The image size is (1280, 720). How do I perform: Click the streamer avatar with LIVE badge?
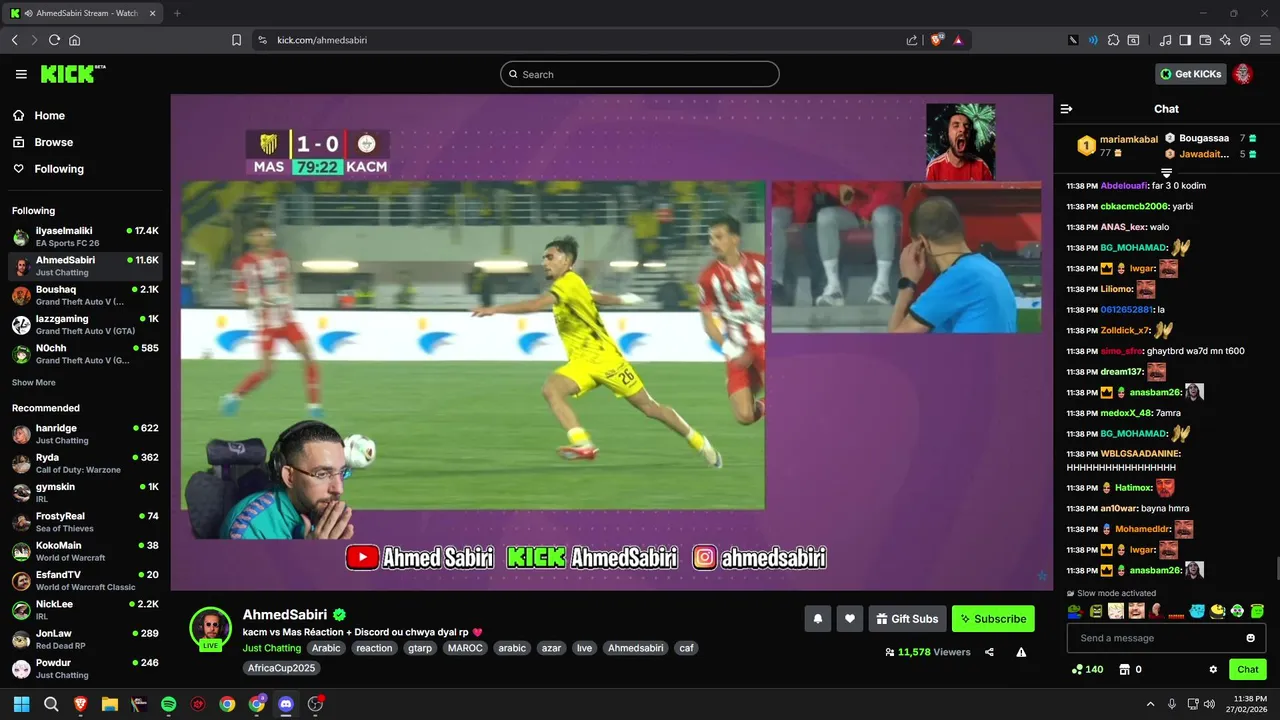pos(211,628)
